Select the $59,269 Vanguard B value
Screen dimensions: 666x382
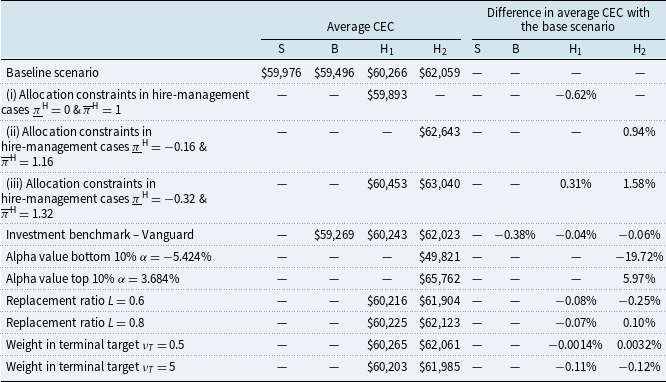point(334,235)
